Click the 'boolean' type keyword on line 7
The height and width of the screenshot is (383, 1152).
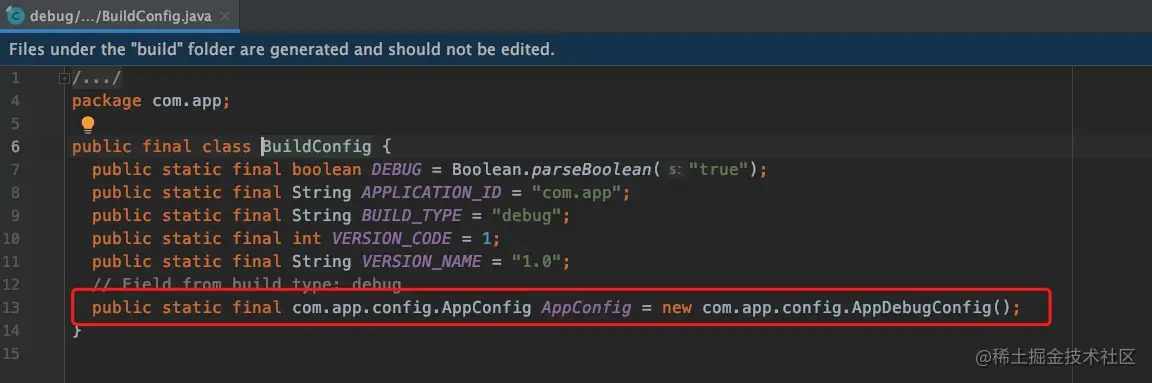coord(326,170)
